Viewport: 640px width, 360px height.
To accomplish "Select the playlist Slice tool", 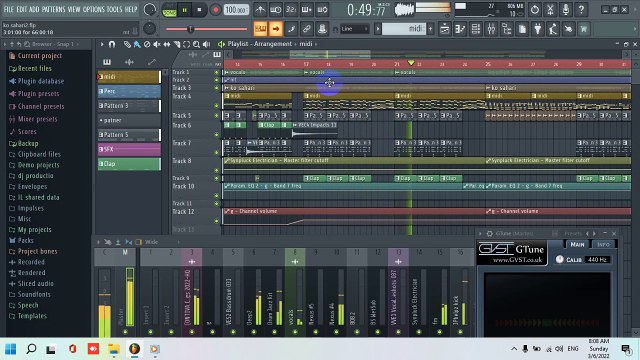I will click(177, 44).
